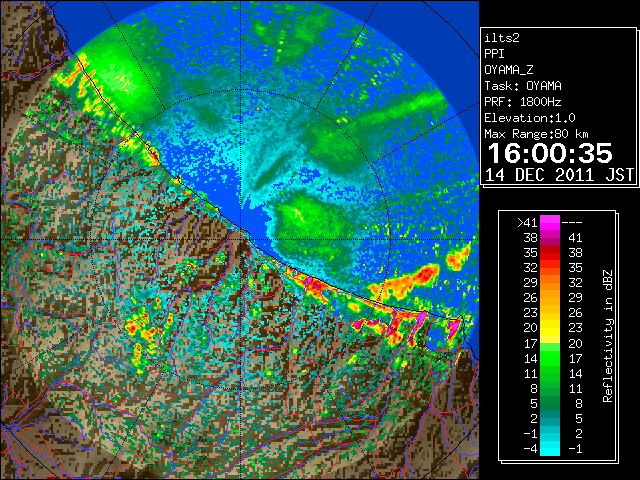Click the magenta >41 dBZ legend swatch
Viewport: 640px width, 480px height.
click(550, 223)
